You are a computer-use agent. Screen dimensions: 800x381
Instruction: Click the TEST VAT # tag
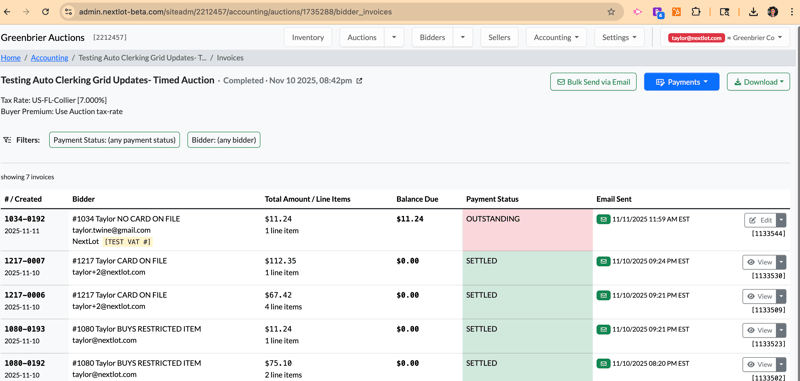[128, 241]
